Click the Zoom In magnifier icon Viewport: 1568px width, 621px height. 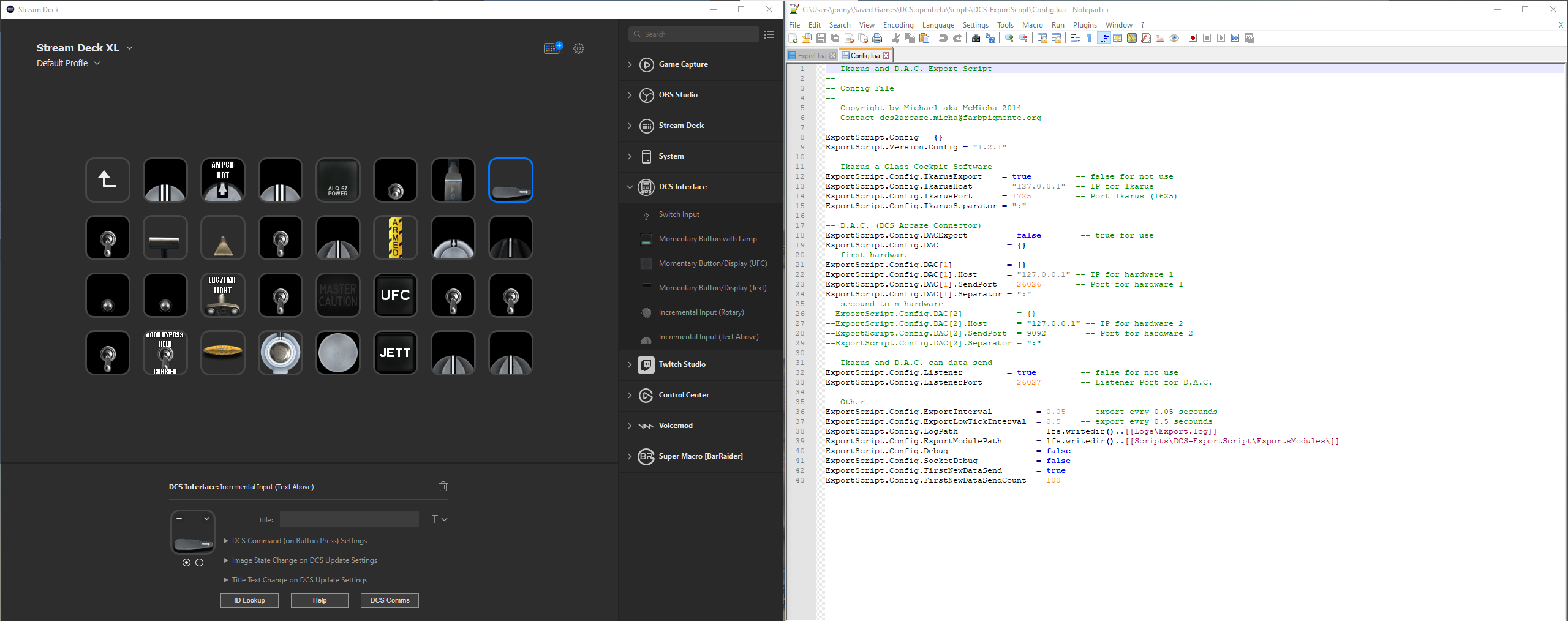click(x=1009, y=38)
